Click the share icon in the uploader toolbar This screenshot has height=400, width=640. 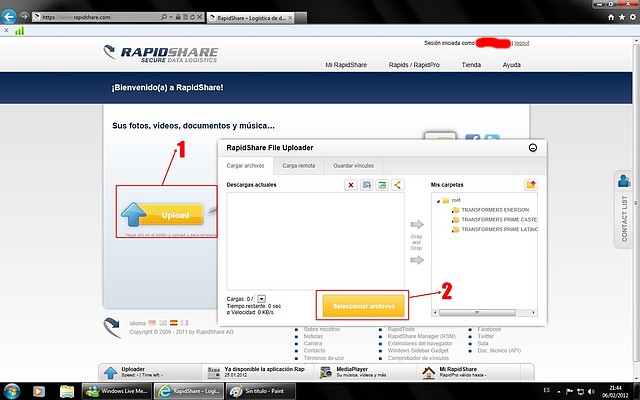[398, 185]
